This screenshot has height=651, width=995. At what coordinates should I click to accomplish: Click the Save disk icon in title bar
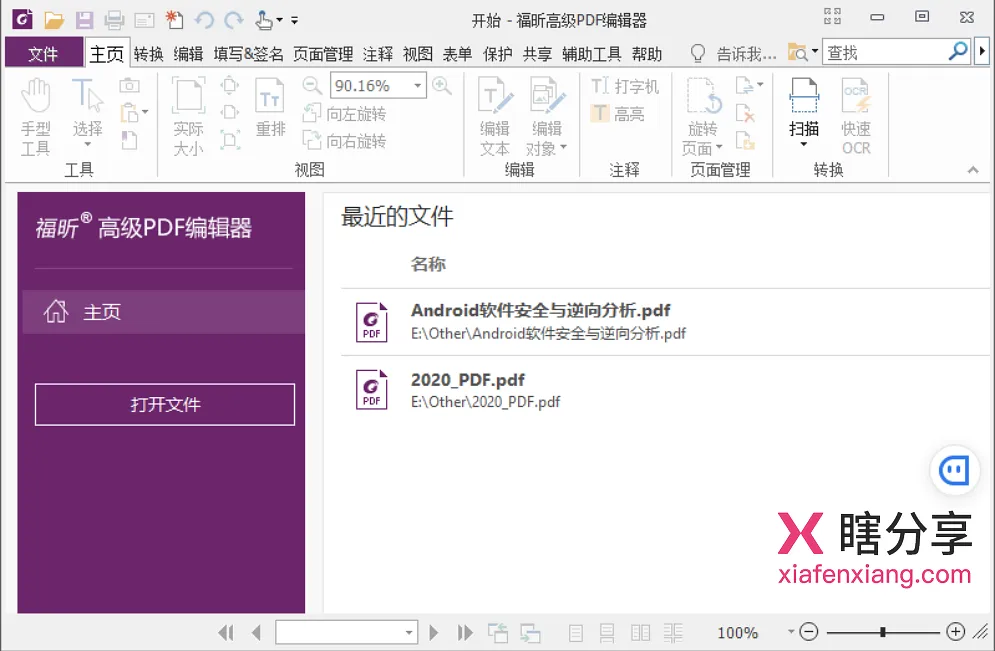(x=84, y=20)
